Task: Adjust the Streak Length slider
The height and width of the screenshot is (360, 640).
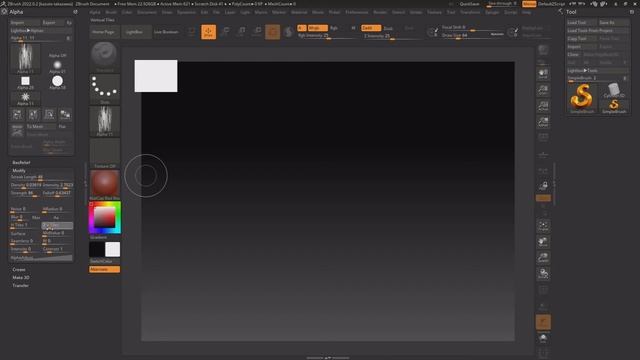Action: (42, 177)
